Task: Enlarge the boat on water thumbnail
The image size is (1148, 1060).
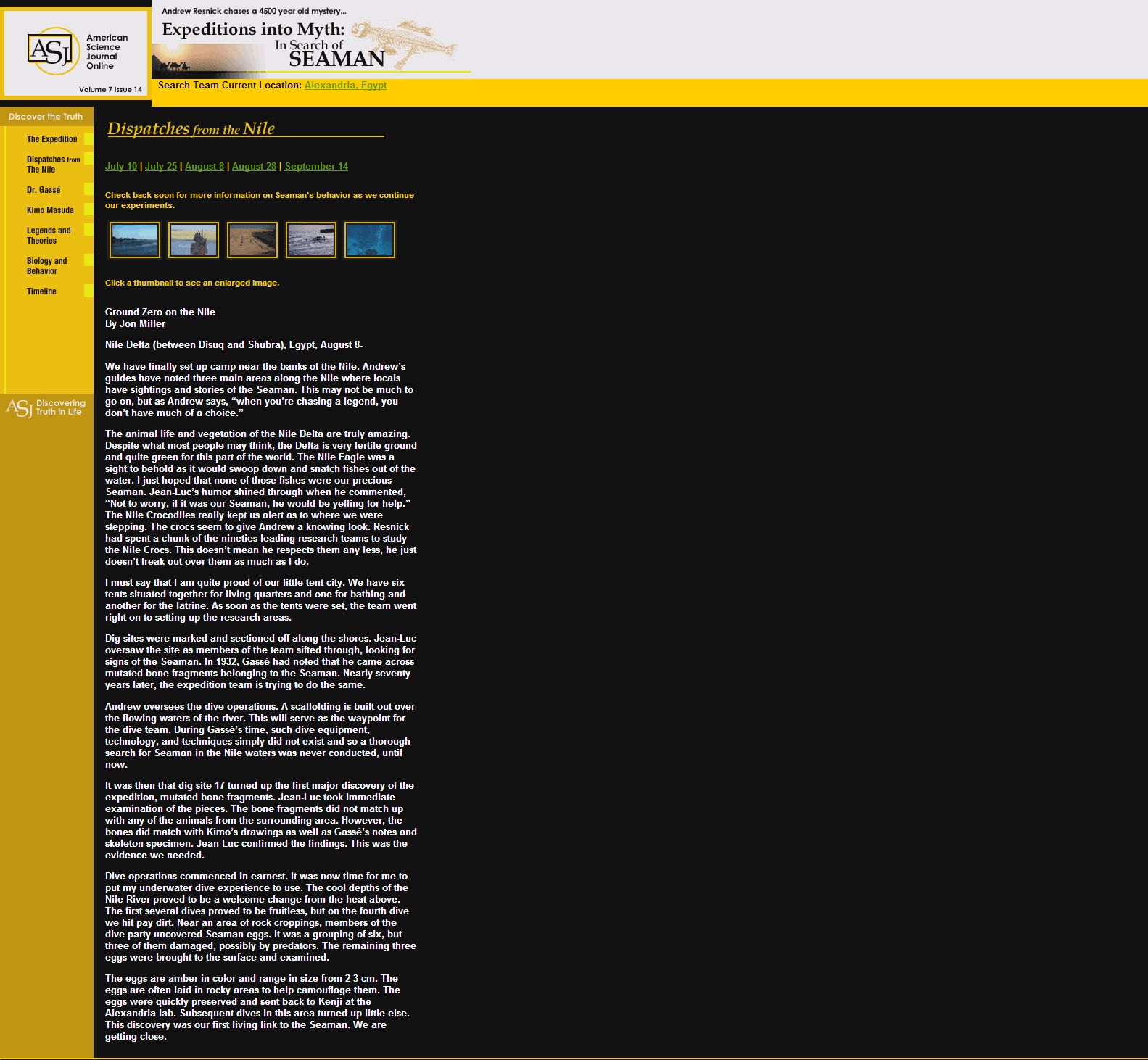Action: [311, 240]
